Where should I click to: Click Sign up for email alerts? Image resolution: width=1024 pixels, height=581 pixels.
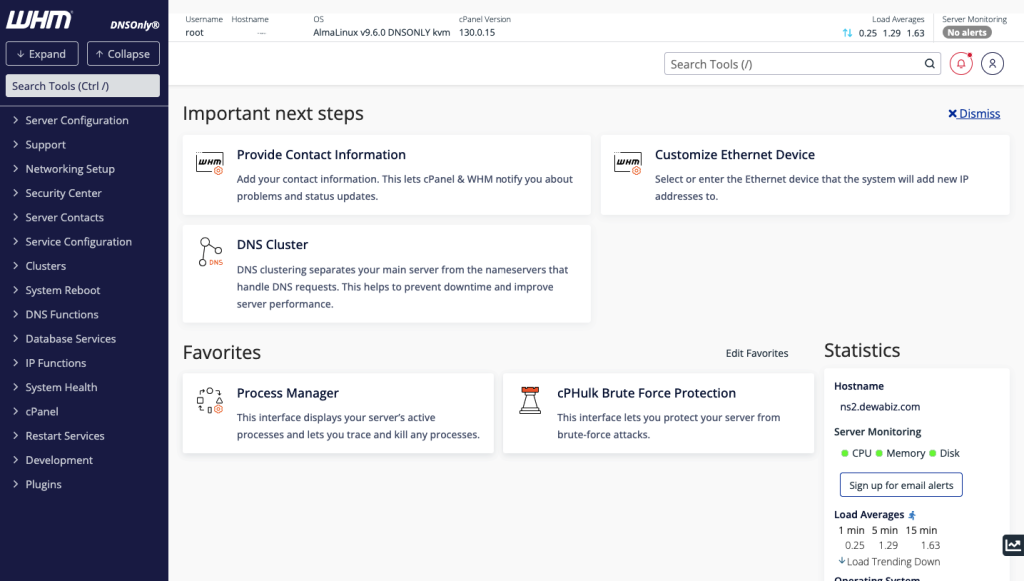(900, 485)
